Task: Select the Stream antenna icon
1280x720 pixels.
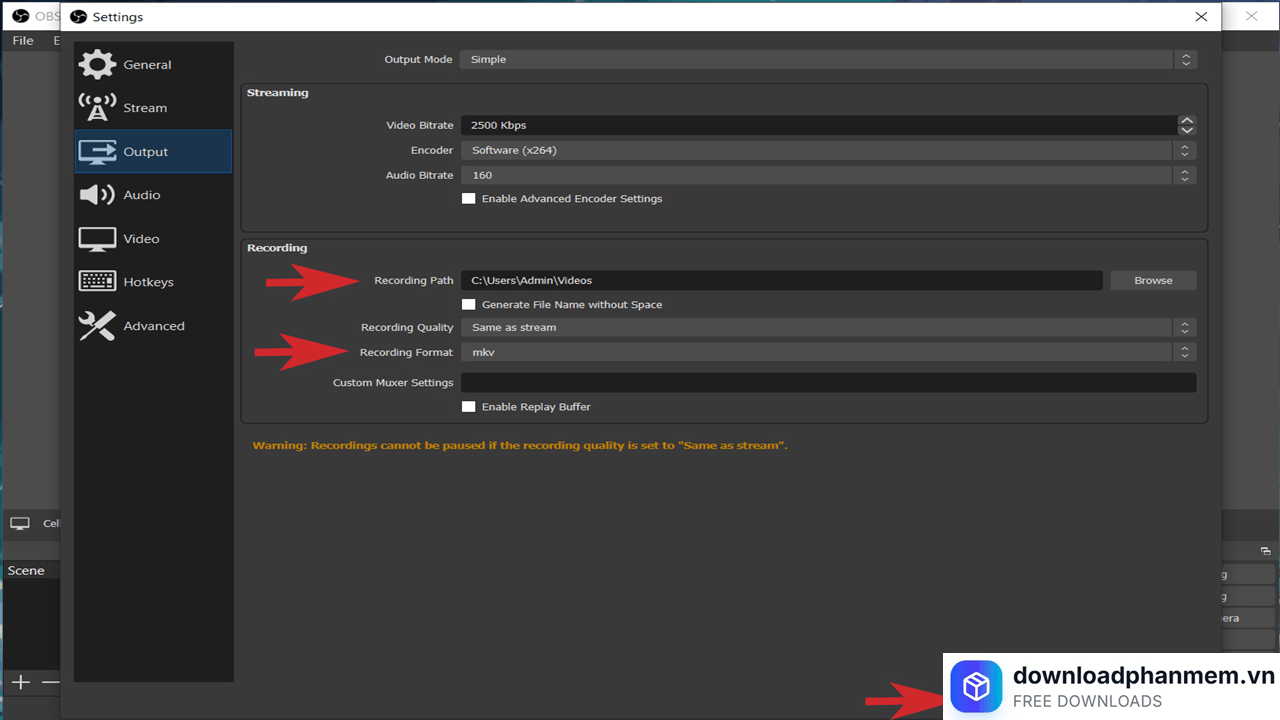Action: pos(97,108)
